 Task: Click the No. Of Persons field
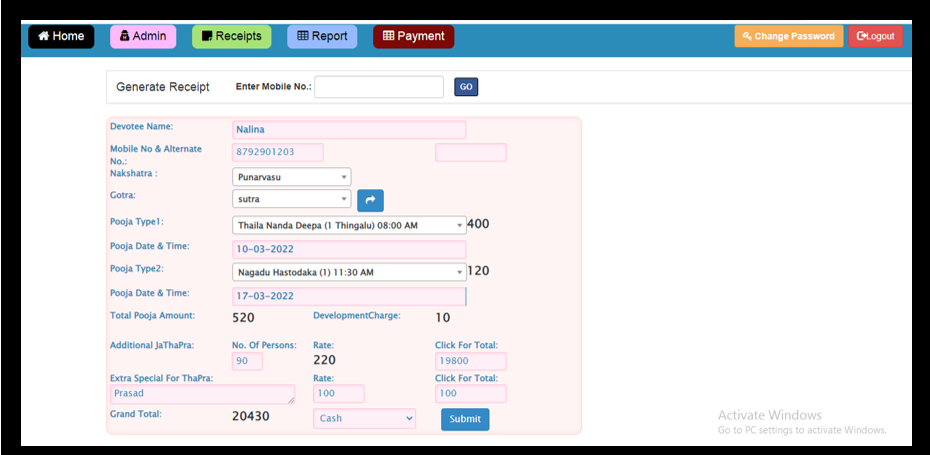point(247,361)
